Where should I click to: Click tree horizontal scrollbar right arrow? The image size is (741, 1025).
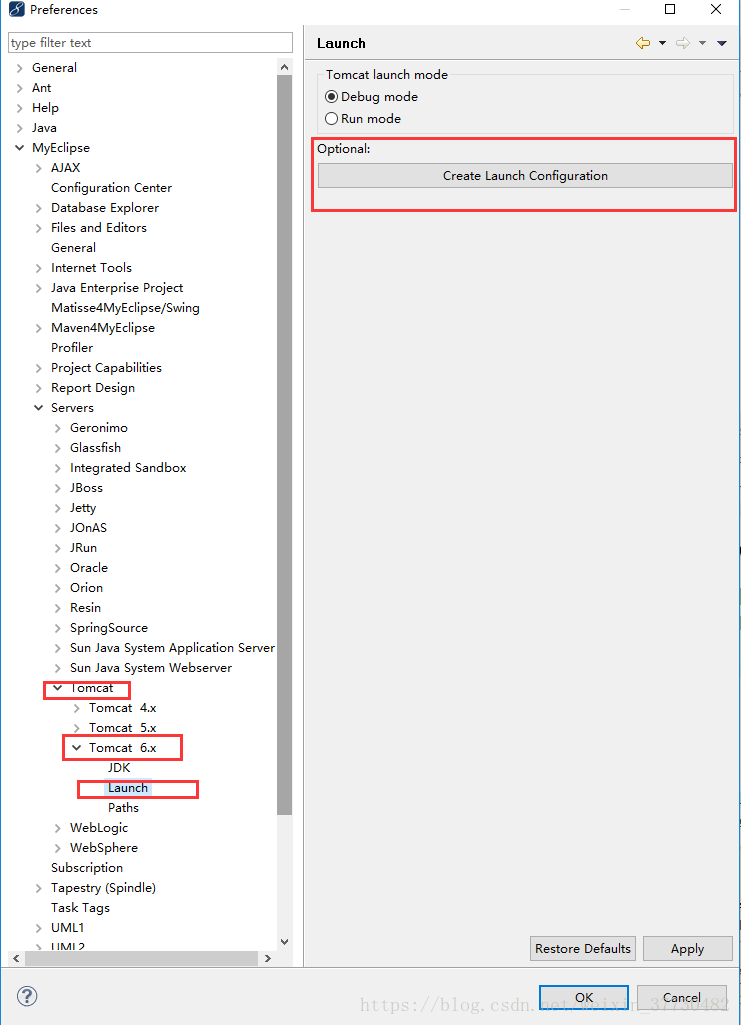click(267, 958)
